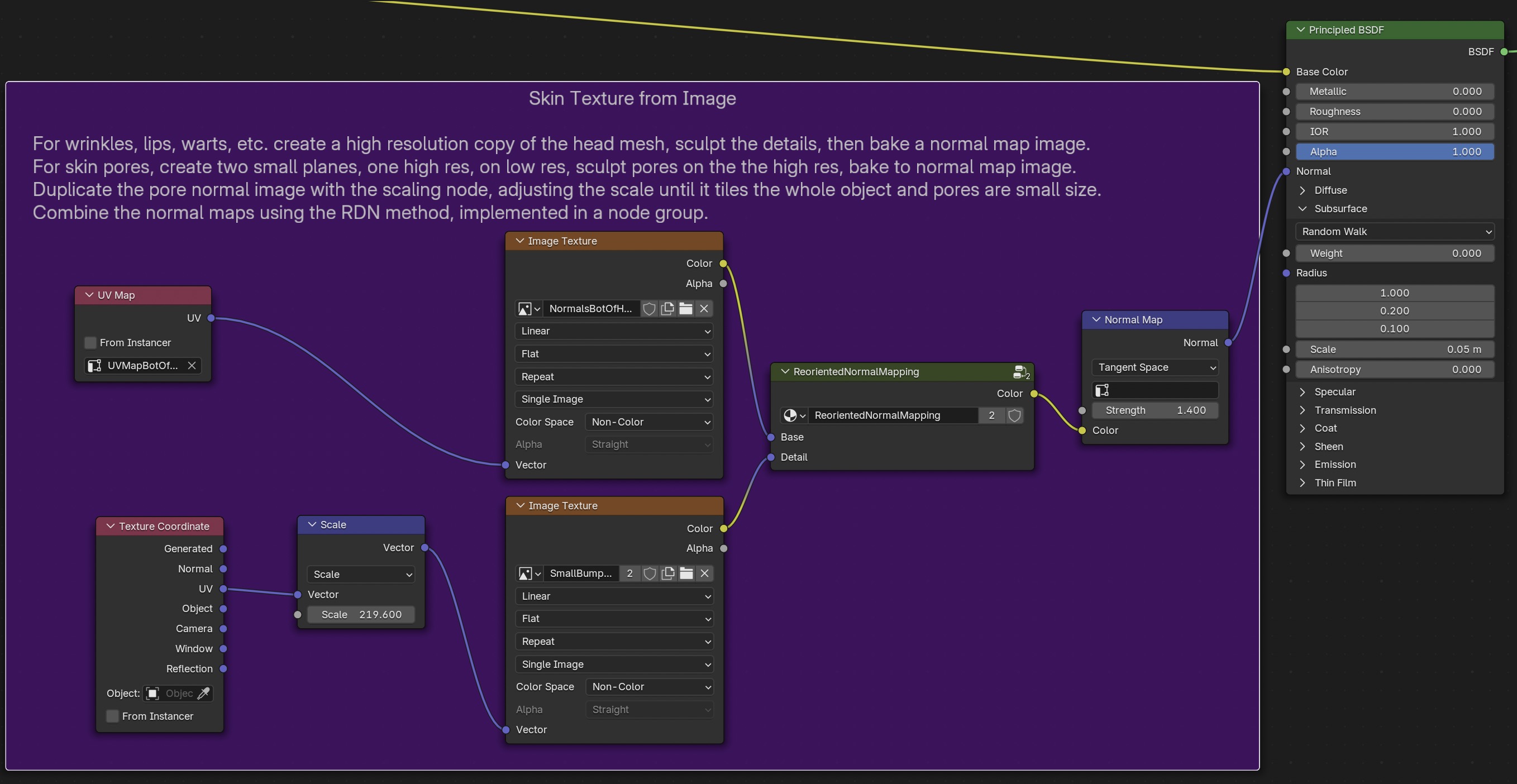Click new image copy icon on NormalsBotOfH texture

667,308
